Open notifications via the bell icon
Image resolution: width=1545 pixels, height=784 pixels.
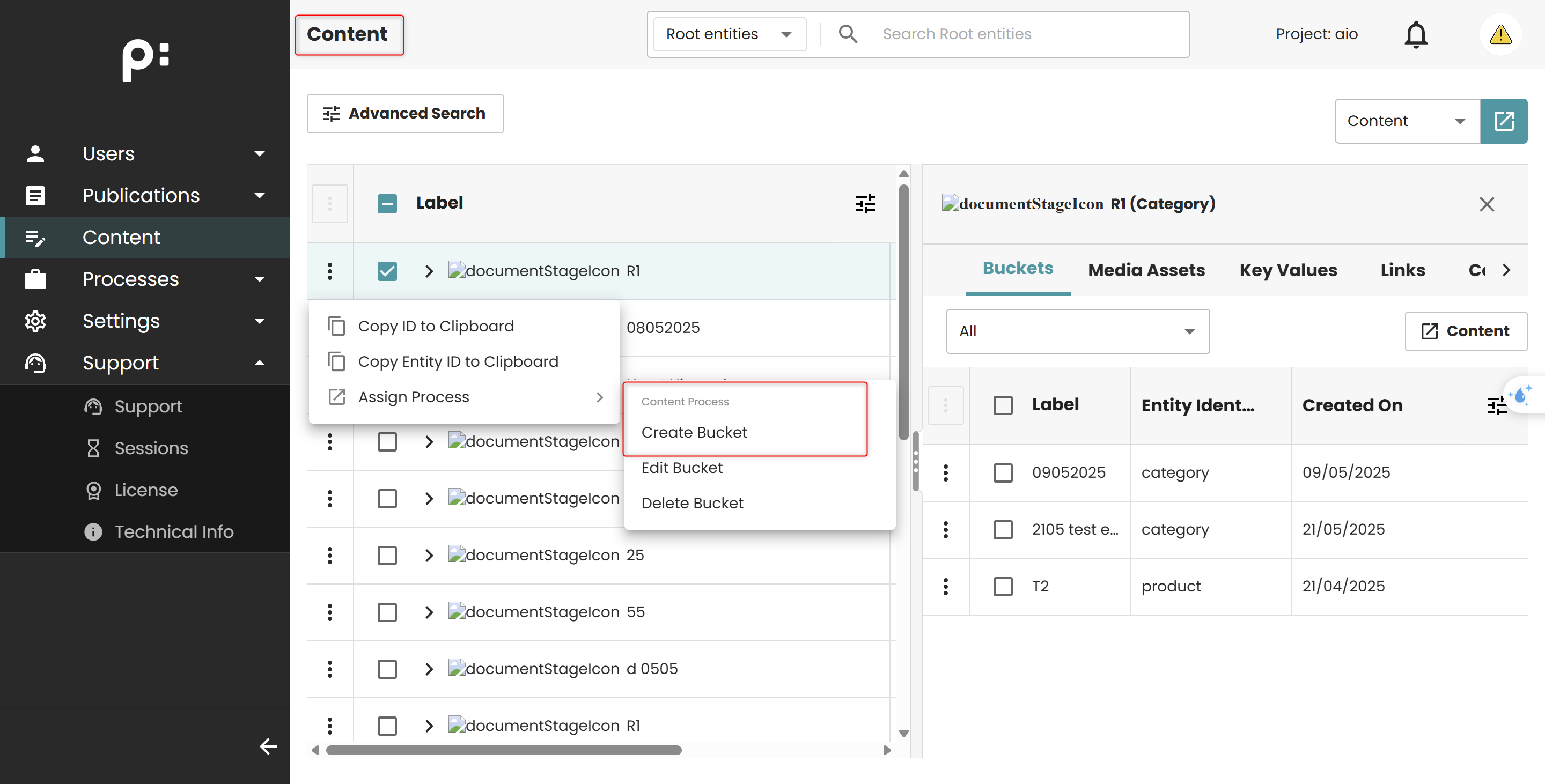click(x=1416, y=34)
